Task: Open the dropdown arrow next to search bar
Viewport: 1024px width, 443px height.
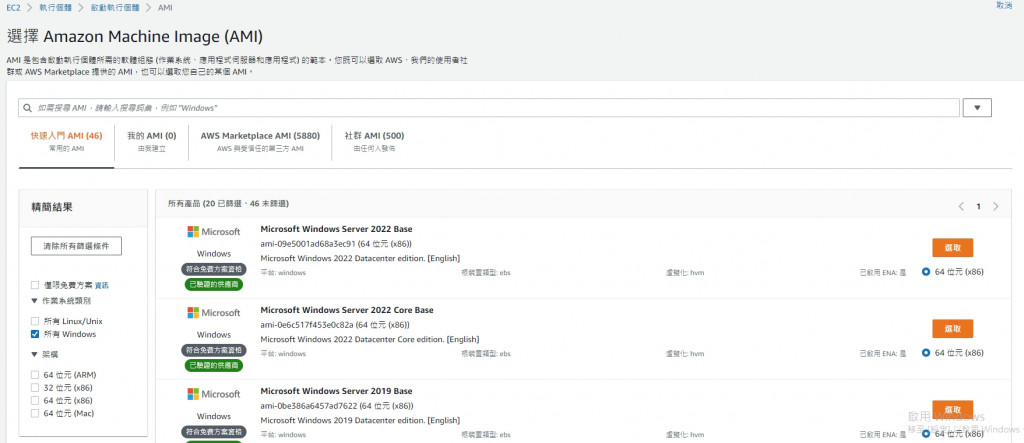Action: (977, 108)
